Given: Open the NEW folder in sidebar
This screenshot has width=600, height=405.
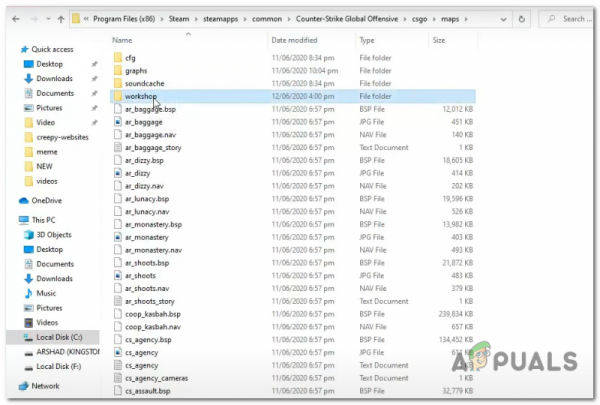Looking at the screenshot, I should point(44,167).
